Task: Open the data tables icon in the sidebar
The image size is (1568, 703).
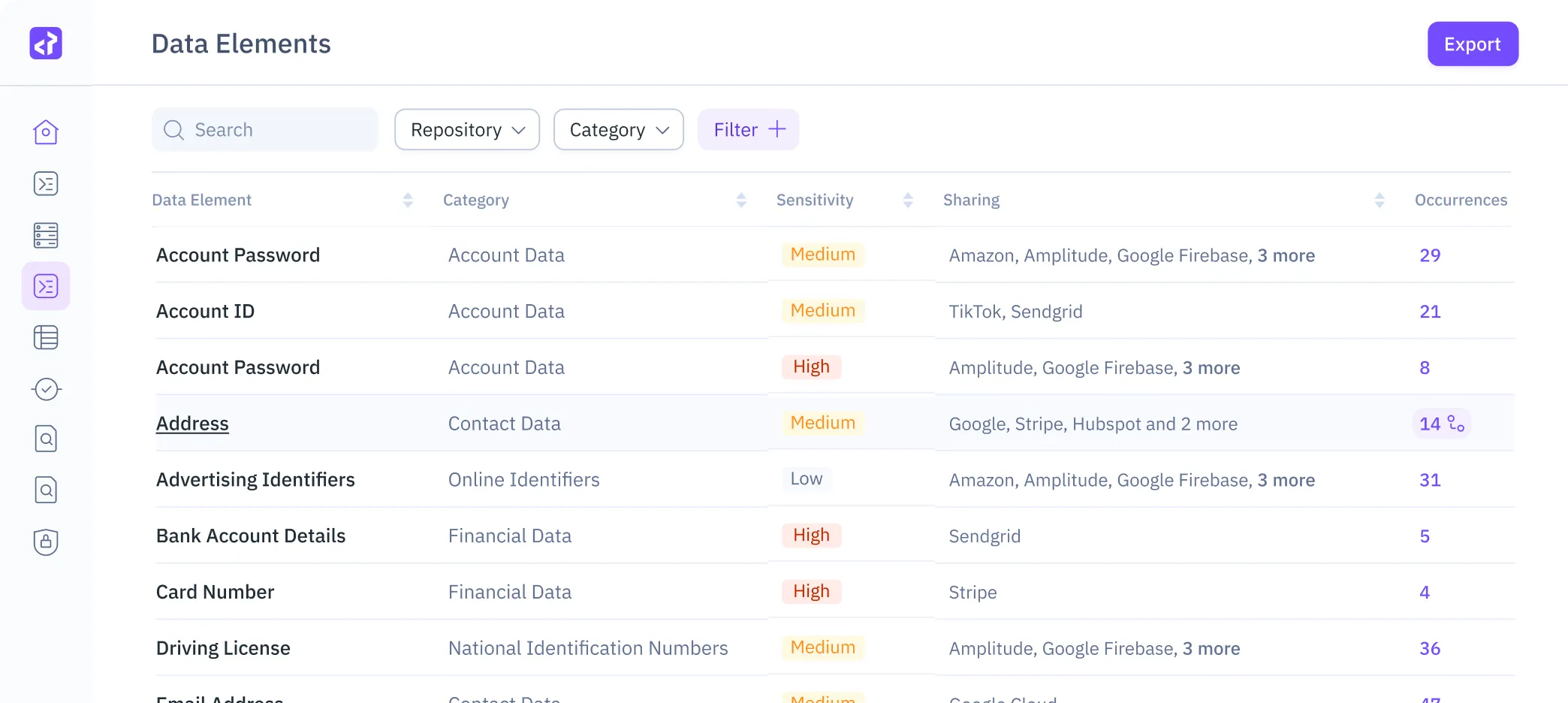Action: (x=46, y=337)
